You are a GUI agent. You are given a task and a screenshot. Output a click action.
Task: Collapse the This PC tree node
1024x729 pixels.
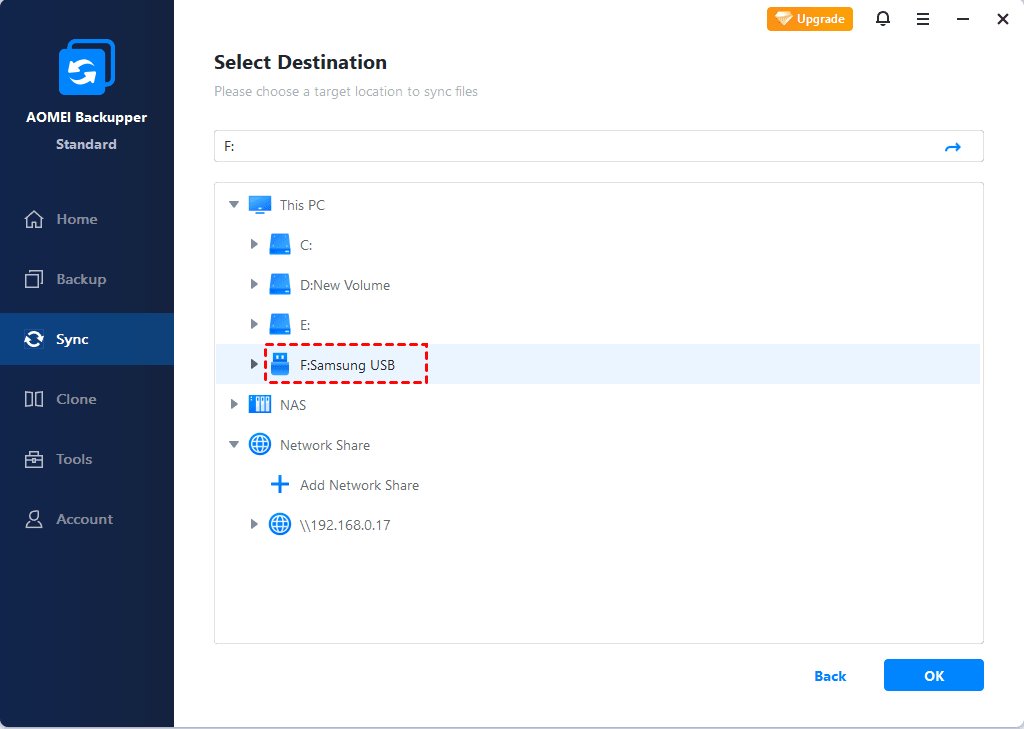[x=234, y=205]
